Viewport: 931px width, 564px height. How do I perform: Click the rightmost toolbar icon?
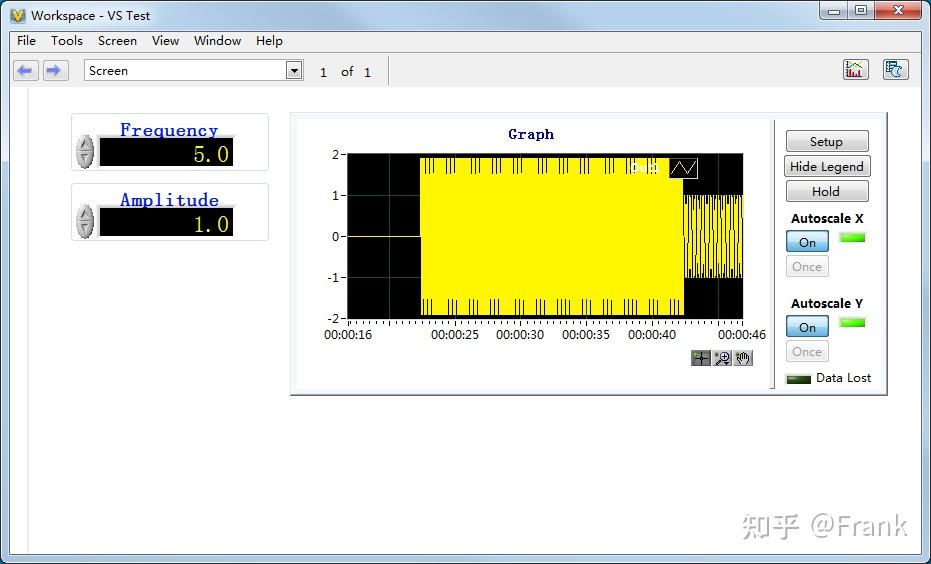pos(895,69)
